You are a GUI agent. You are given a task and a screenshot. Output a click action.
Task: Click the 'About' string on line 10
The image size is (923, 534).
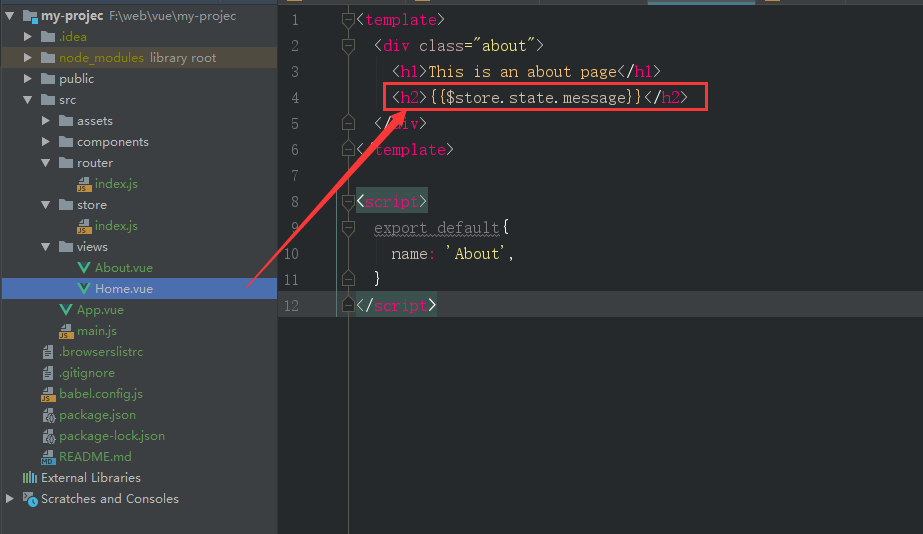474,254
